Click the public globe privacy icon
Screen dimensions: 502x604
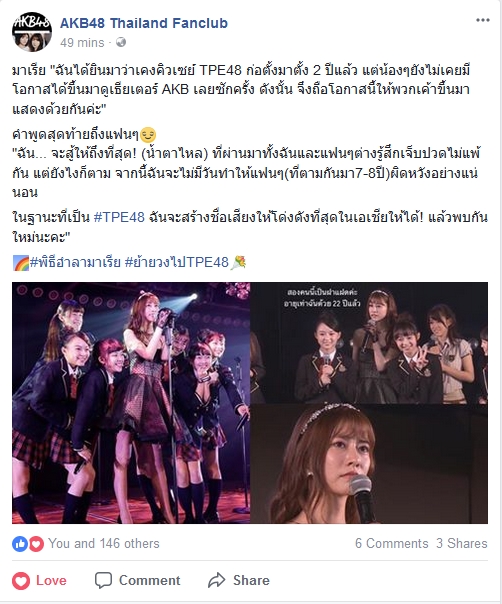point(121,42)
